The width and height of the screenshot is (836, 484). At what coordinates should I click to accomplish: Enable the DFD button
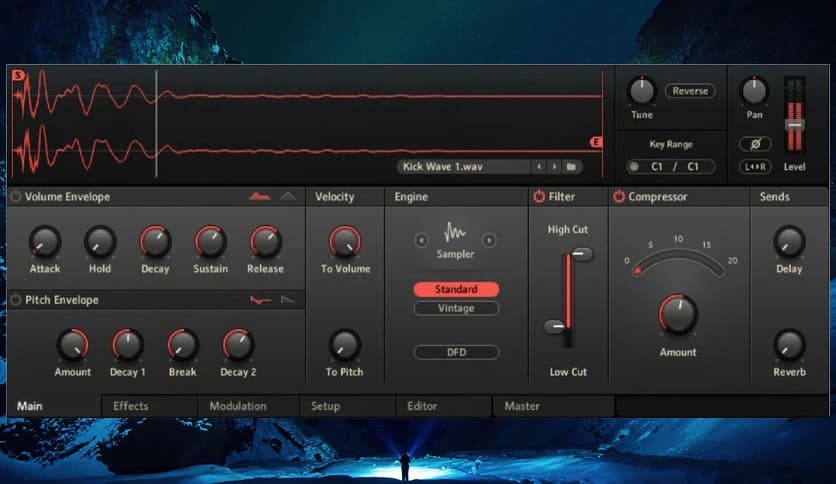tap(456, 352)
